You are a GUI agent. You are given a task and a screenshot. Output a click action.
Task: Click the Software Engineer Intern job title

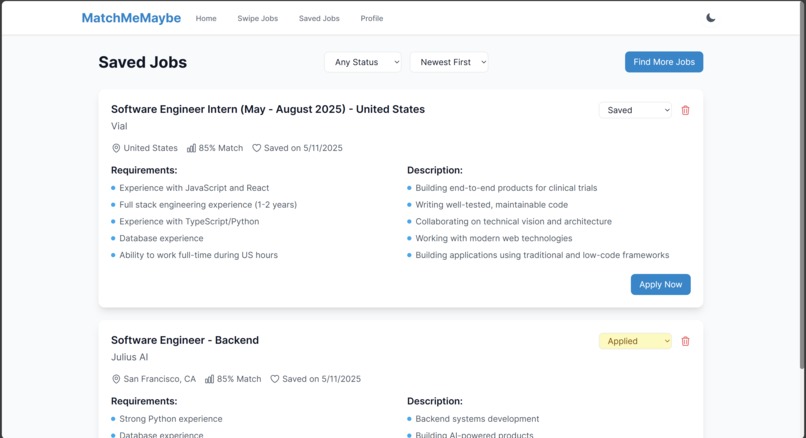click(268, 109)
